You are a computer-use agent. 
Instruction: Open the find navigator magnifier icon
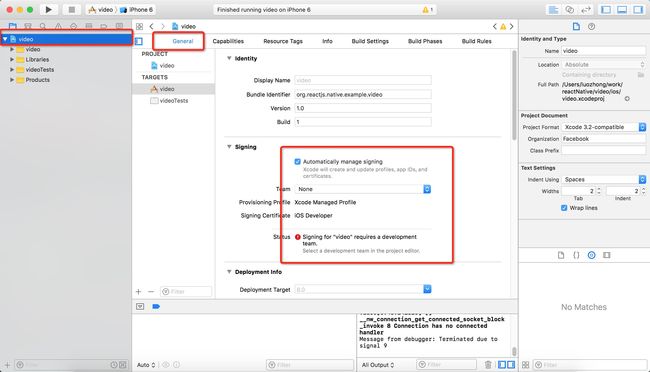point(43,27)
